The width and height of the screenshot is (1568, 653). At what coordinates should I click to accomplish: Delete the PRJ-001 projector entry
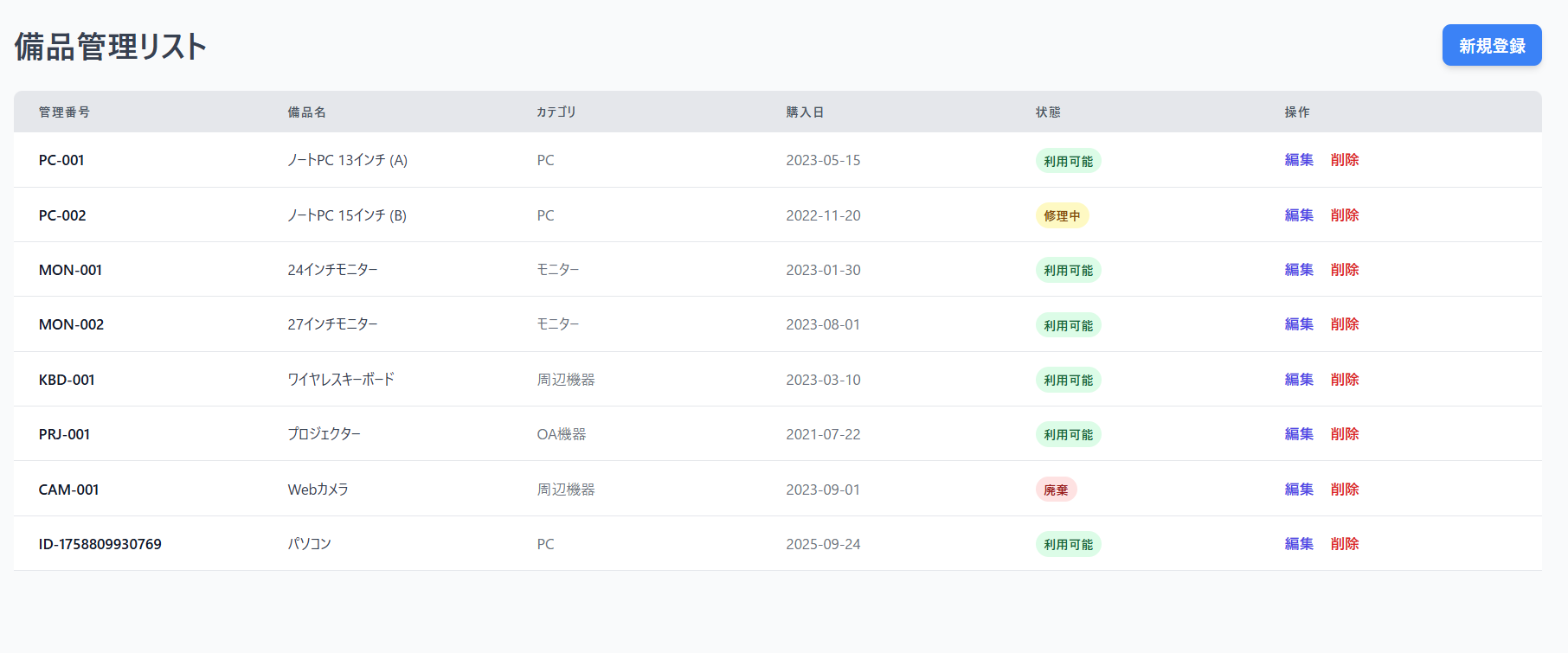pyautogui.click(x=1344, y=434)
